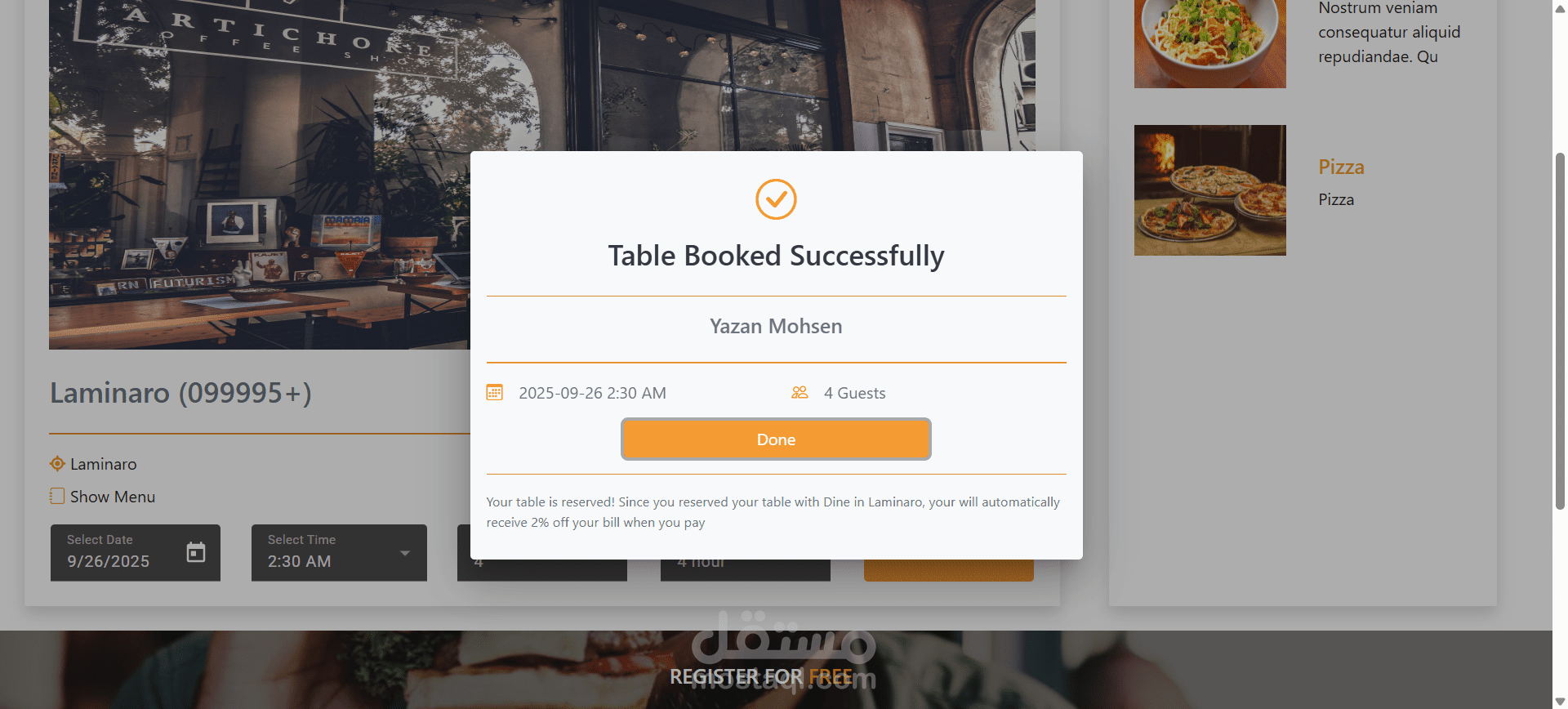1568x709 pixels.
Task: Click the calendar icon beside booking date
Action: (x=495, y=393)
